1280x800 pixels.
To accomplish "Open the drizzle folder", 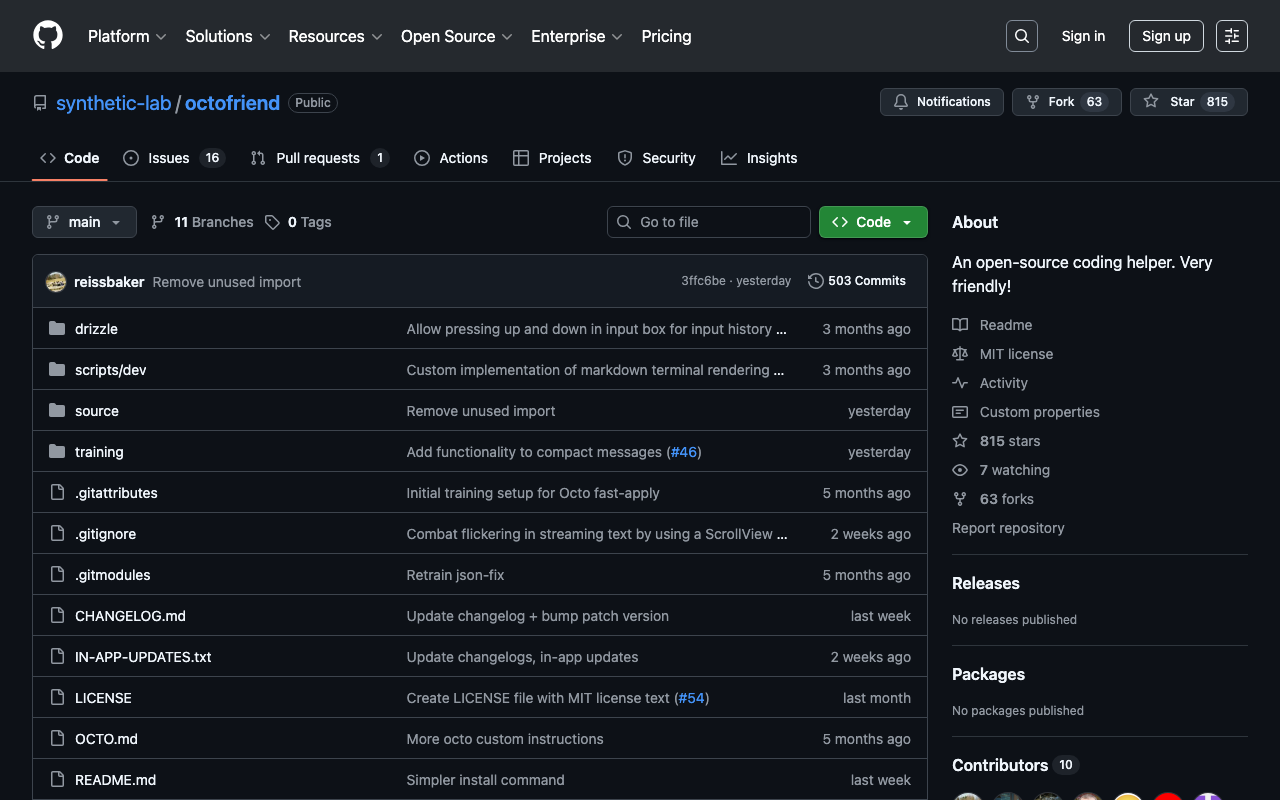I will pyautogui.click(x=96, y=329).
